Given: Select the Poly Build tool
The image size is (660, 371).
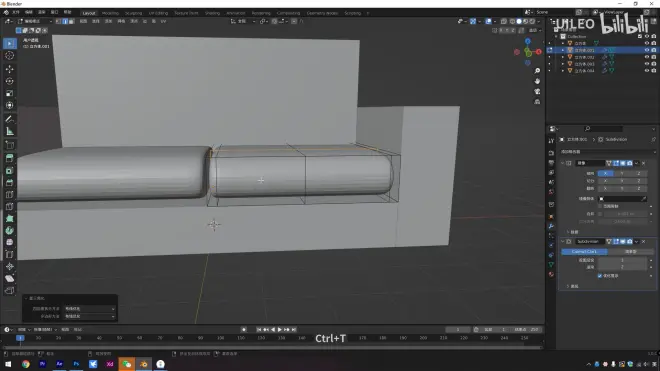Looking at the screenshot, I should coord(10,219).
